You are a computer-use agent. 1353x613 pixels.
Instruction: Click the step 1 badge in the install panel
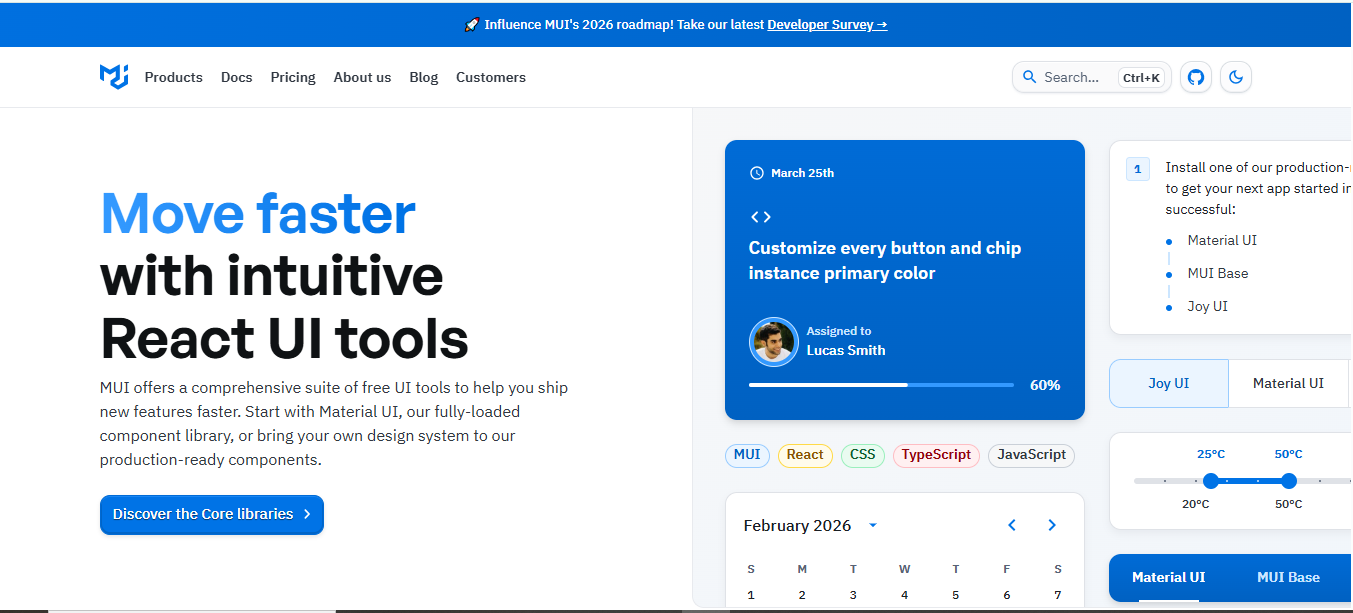(1137, 169)
